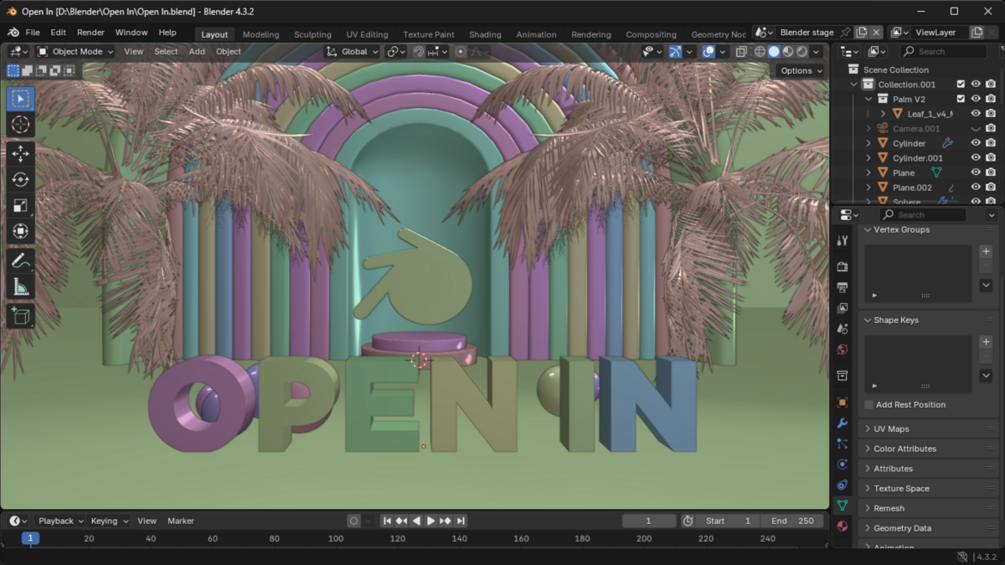Collapse the Shape Keys panel

pos(895,320)
